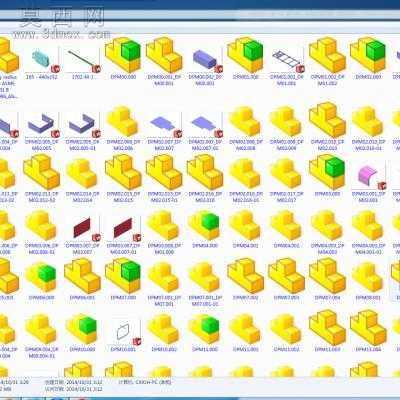The image size is (400, 400).
Task: Select the DPM03.007_DPM03.007-01 red panel thumbnail
Action: [x=123, y=228]
